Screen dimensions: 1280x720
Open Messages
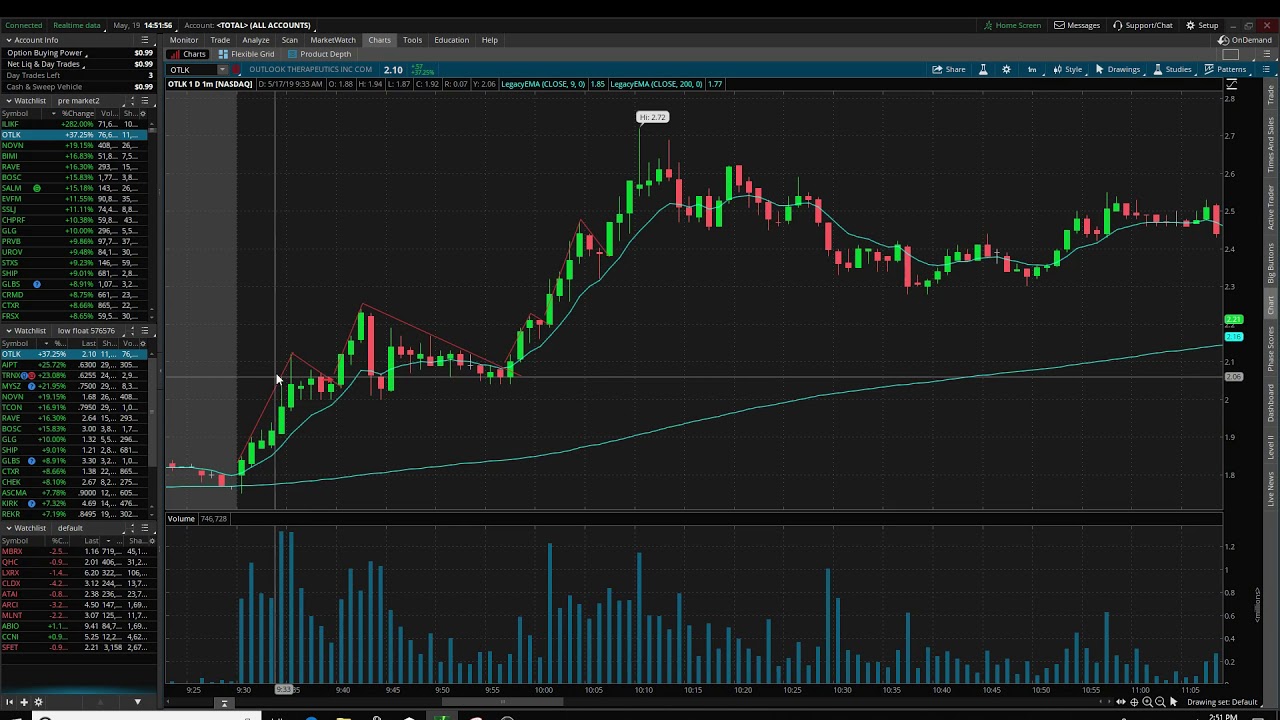tap(1077, 25)
